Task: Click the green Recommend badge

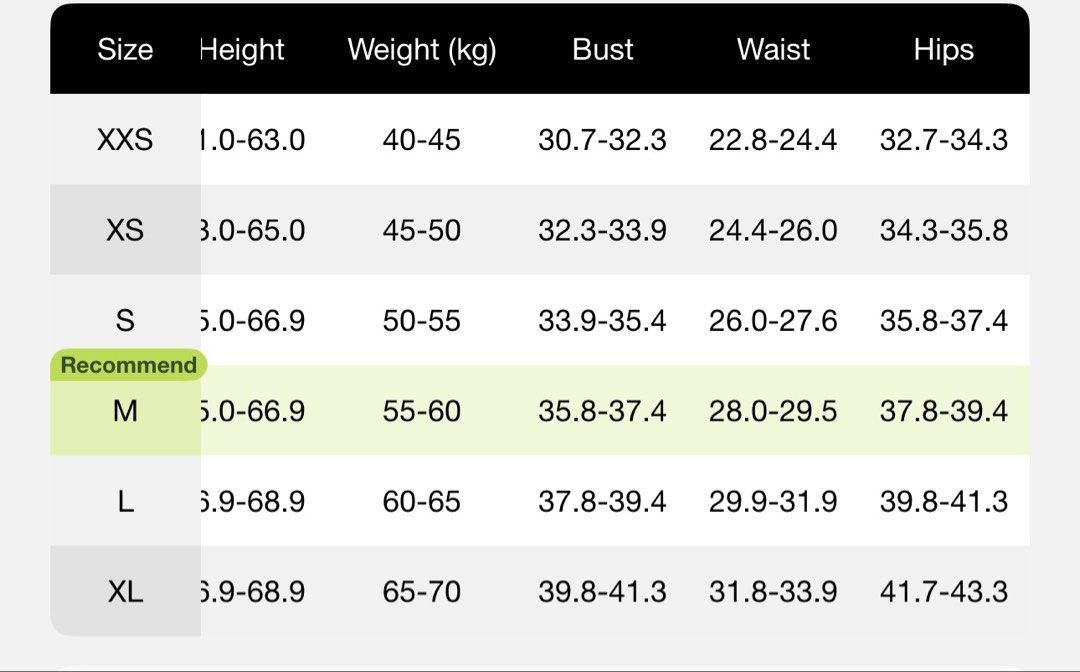Action: [x=129, y=365]
